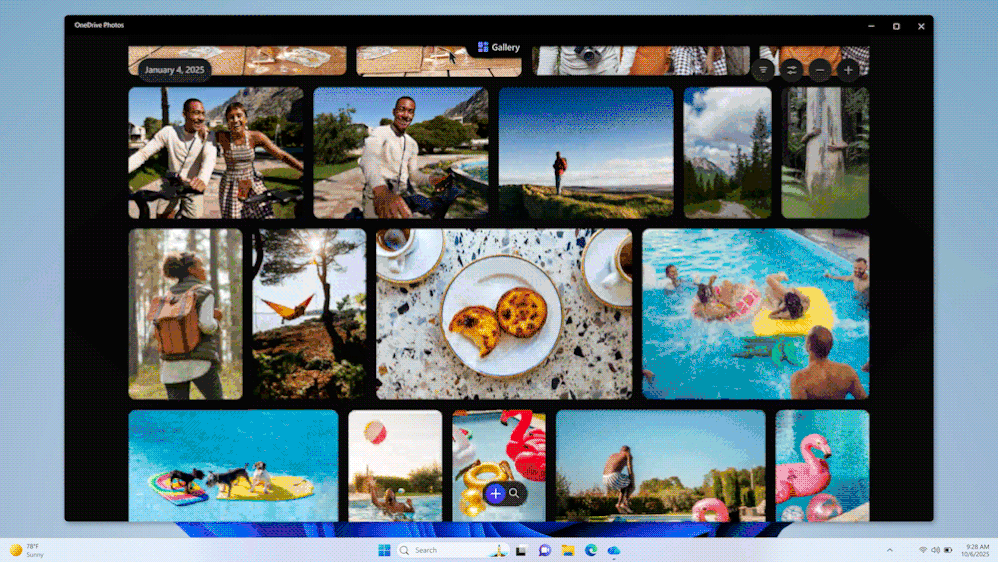Open the cloudy mountain pine tree photo
This screenshot has width=998, height=562.
(x=727, y=153)
